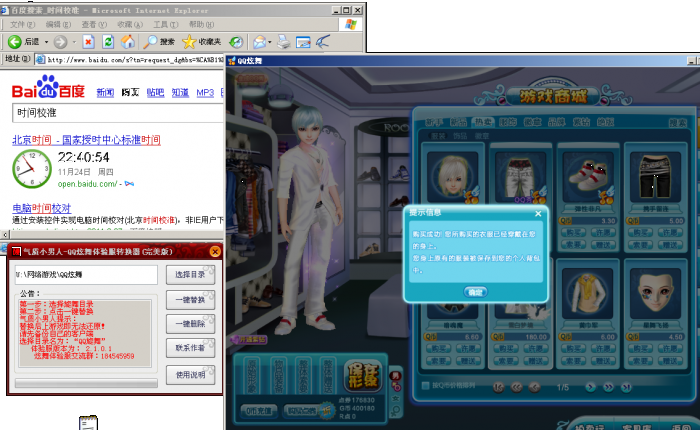This screenshot has height=430, width=700.
Task: Click the 开通紫钻 badge in game
Action: point(249,340)
